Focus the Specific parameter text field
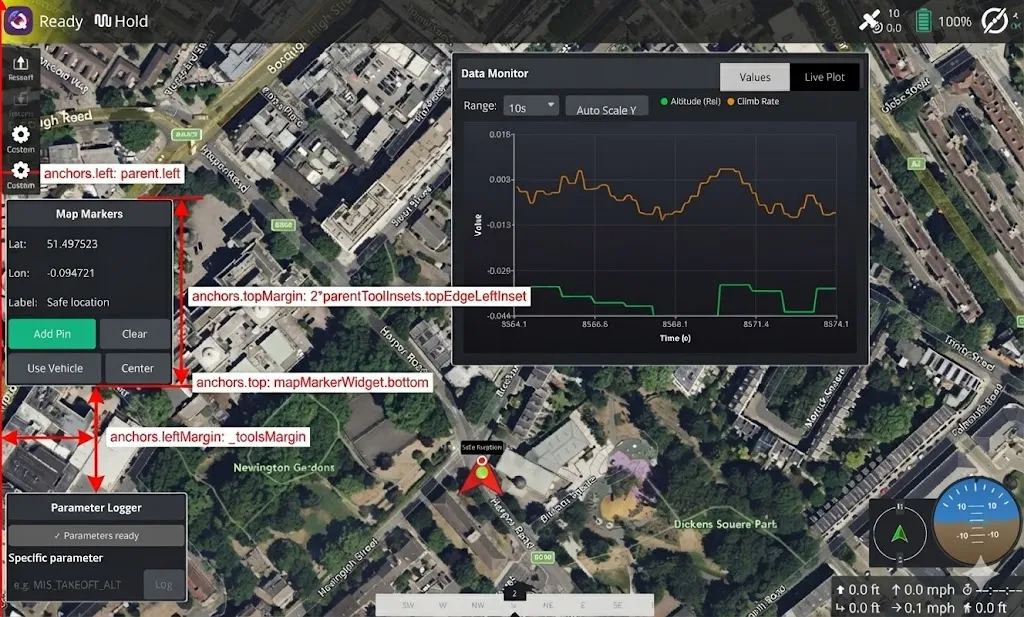This screenshot has width=1024, height=617. pyautogui.click(x=75, y=585)
